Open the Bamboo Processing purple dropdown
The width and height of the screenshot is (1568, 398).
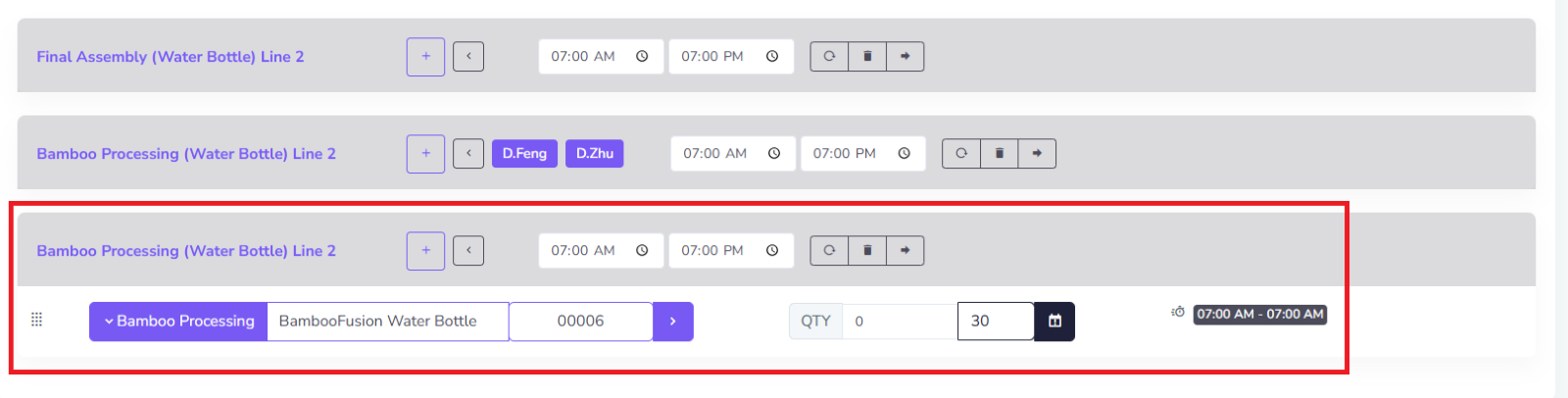pos(178,322)
